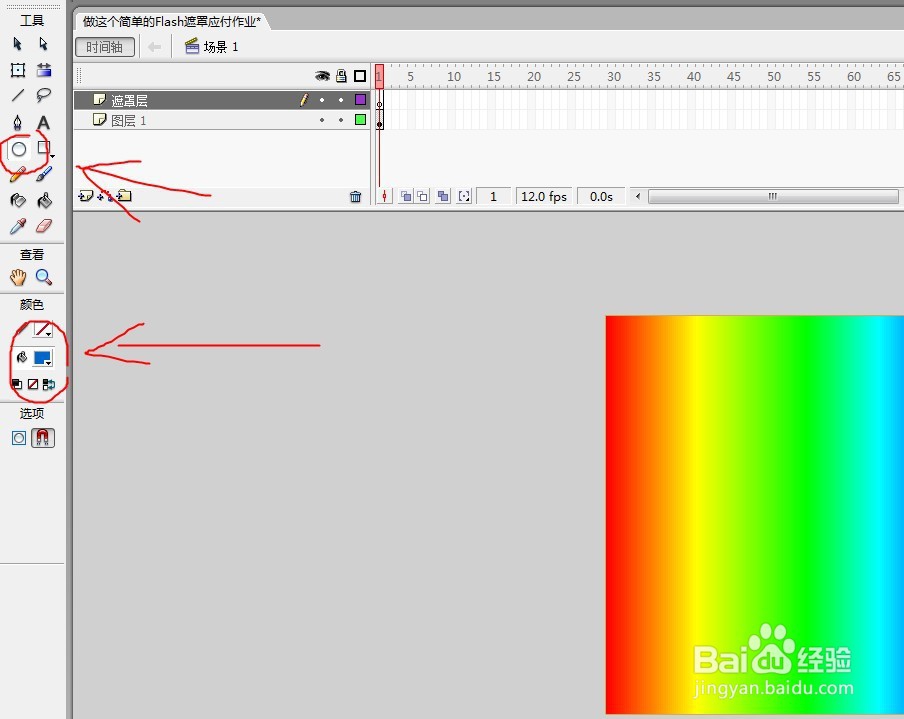Click purple outline swatch of 遮罩层
904x719 pixels.
point(360,100)
